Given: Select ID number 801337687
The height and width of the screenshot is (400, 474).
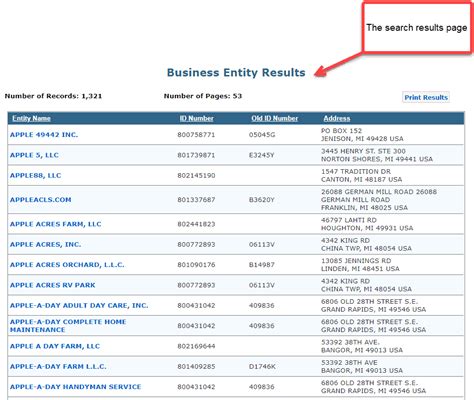Looking at the screenshot, I should pos(196,200).
